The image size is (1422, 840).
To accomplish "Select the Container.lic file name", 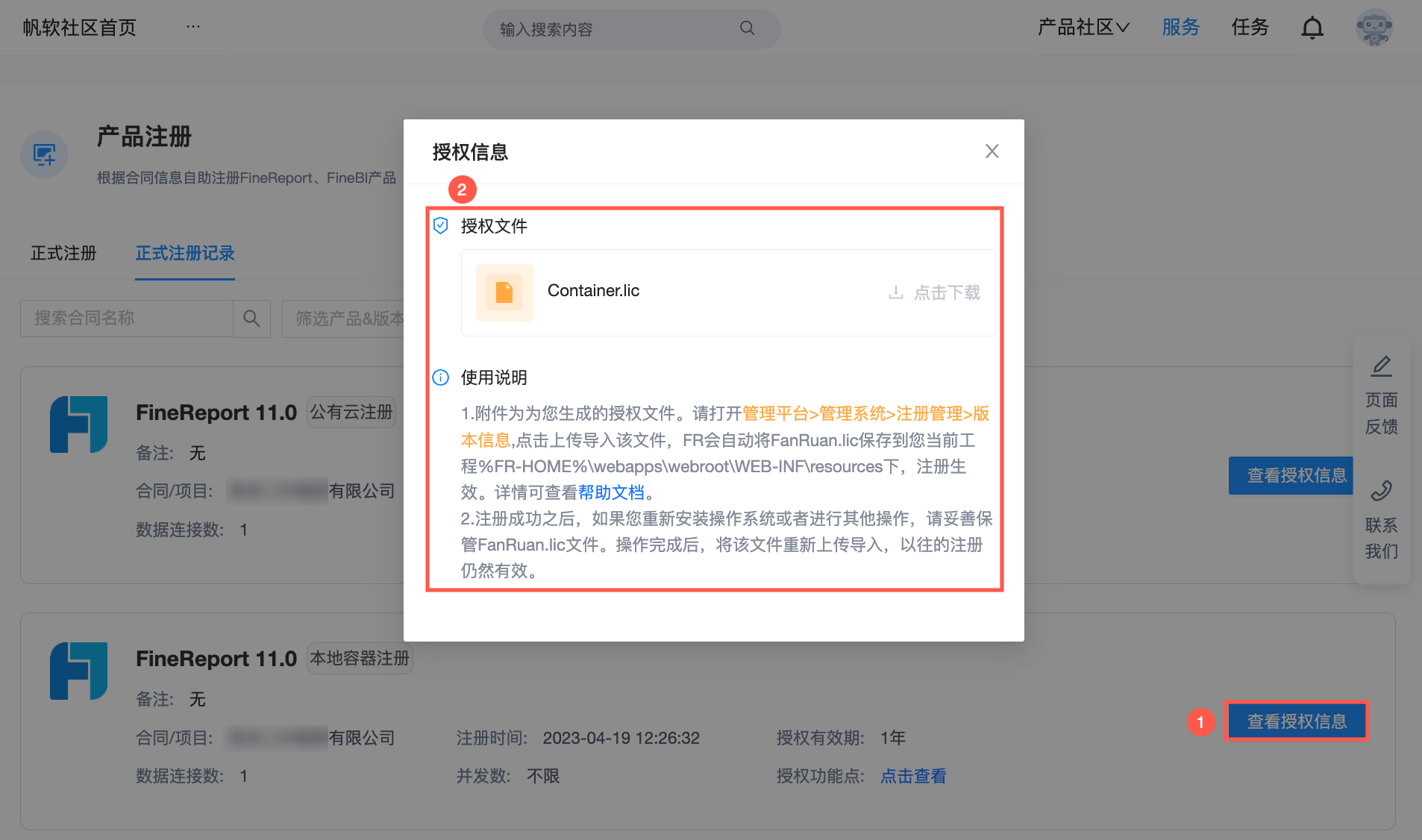I will coord(593,291).
